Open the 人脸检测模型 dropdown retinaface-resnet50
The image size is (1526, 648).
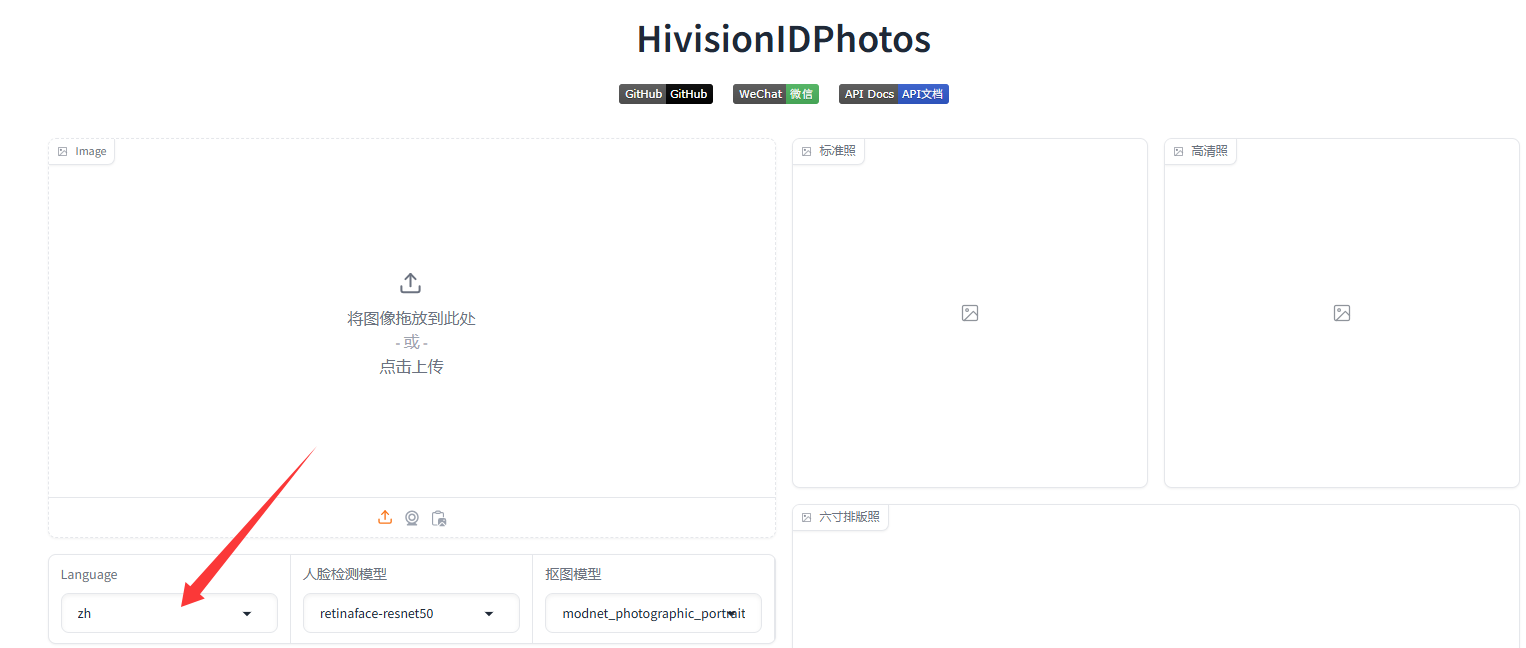tap(411, 613)
